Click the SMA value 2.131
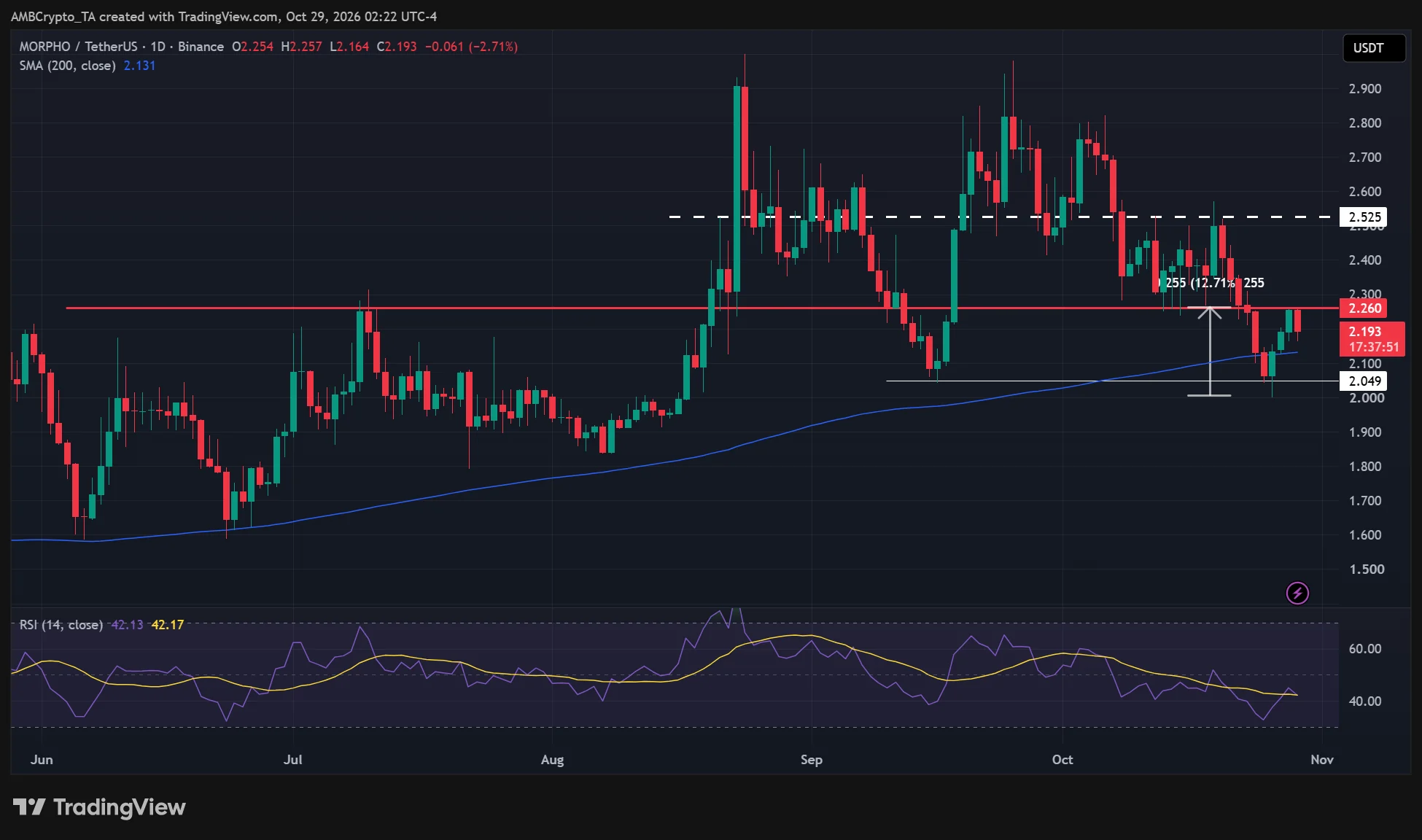Screen dimensions: 1422x840 tap(139, 66)
